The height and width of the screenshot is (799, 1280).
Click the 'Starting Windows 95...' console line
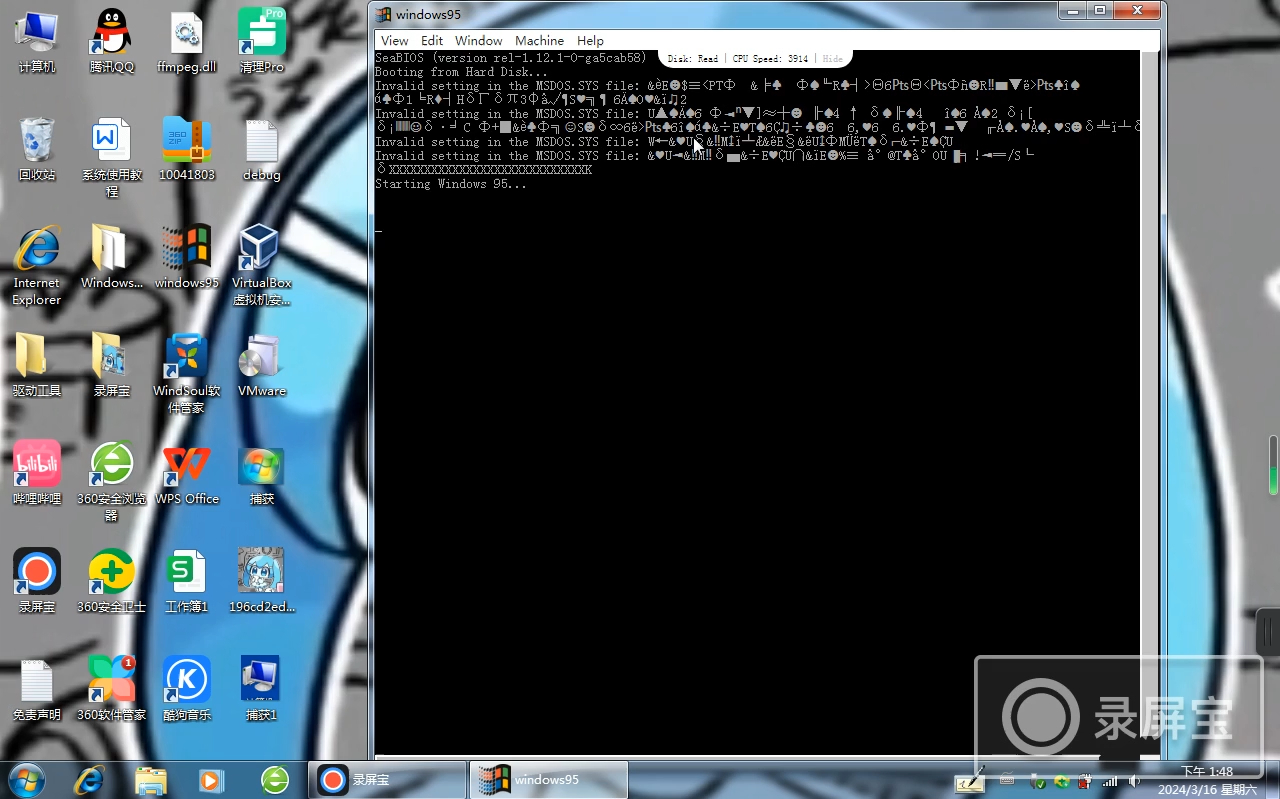click(451, 184)
